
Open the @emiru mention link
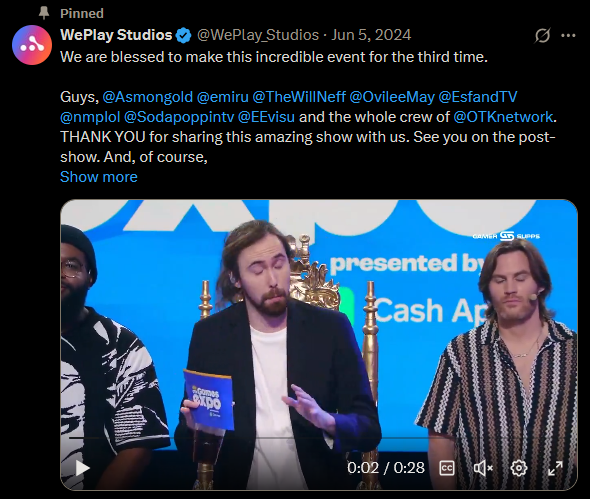click(x=222, y=97)
